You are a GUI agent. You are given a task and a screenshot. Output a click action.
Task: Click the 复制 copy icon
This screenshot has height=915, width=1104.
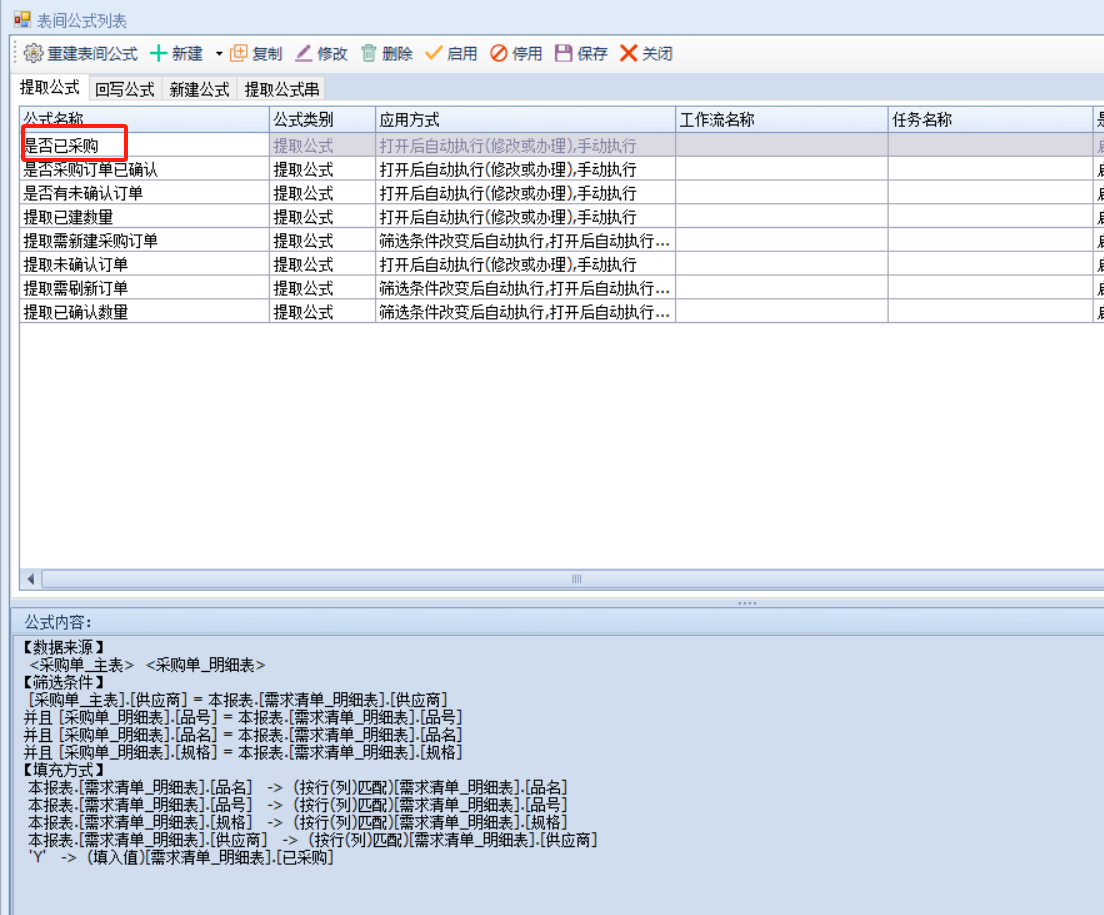tap(239, 54)
